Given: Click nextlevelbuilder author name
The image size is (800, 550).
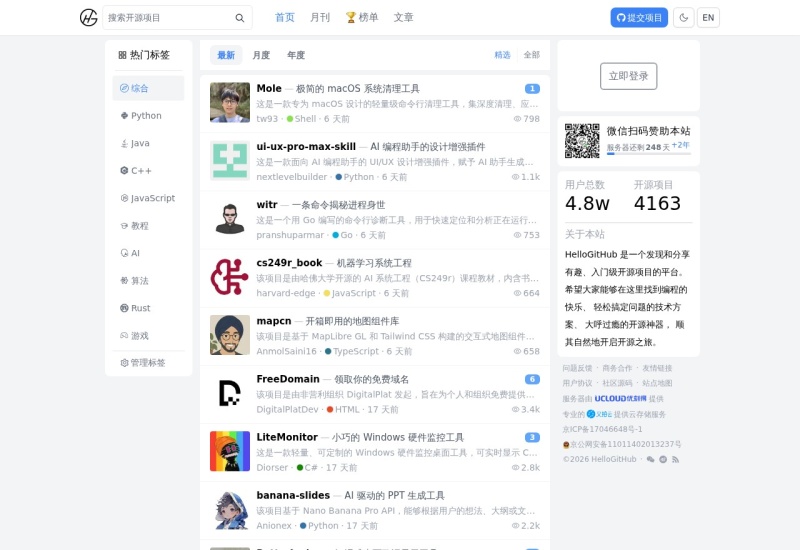Looking at the screenshot, I should [291, 177].
